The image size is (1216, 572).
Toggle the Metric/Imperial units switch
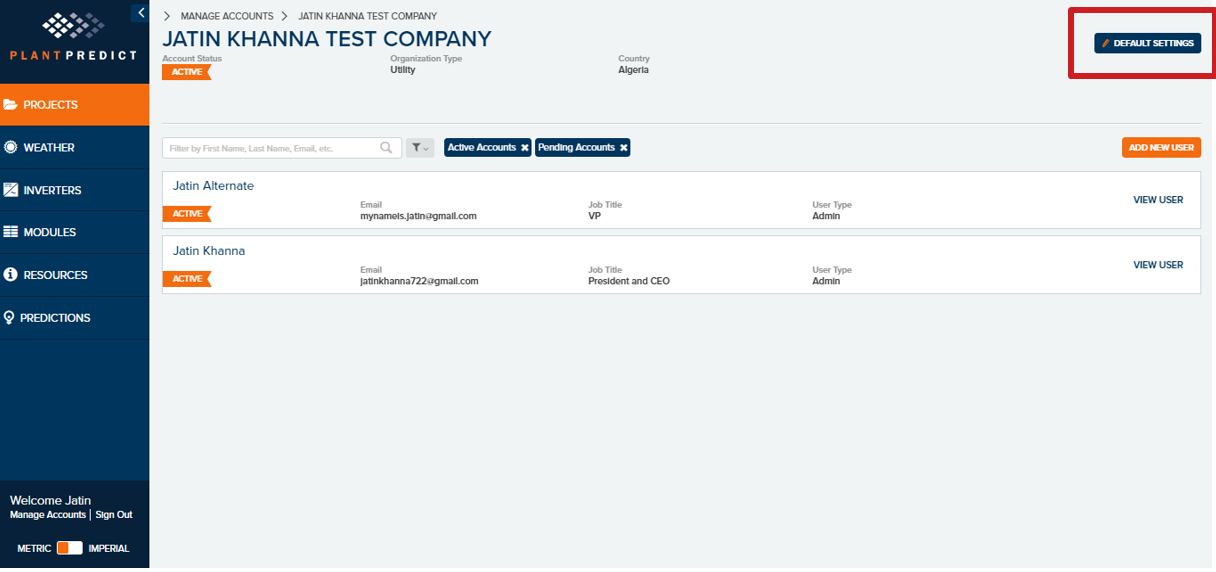69,548
